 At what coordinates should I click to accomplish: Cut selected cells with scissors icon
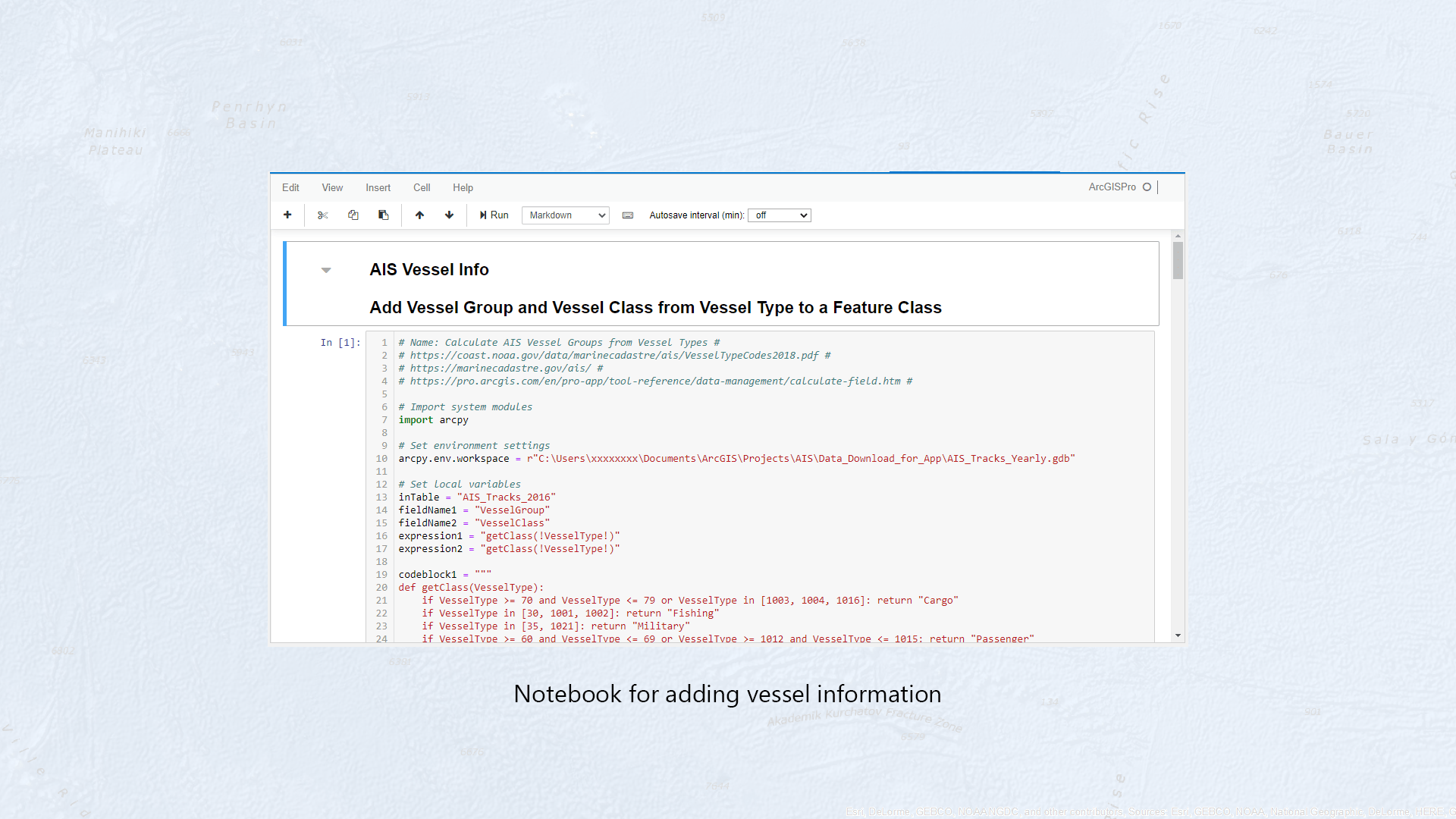323,215
